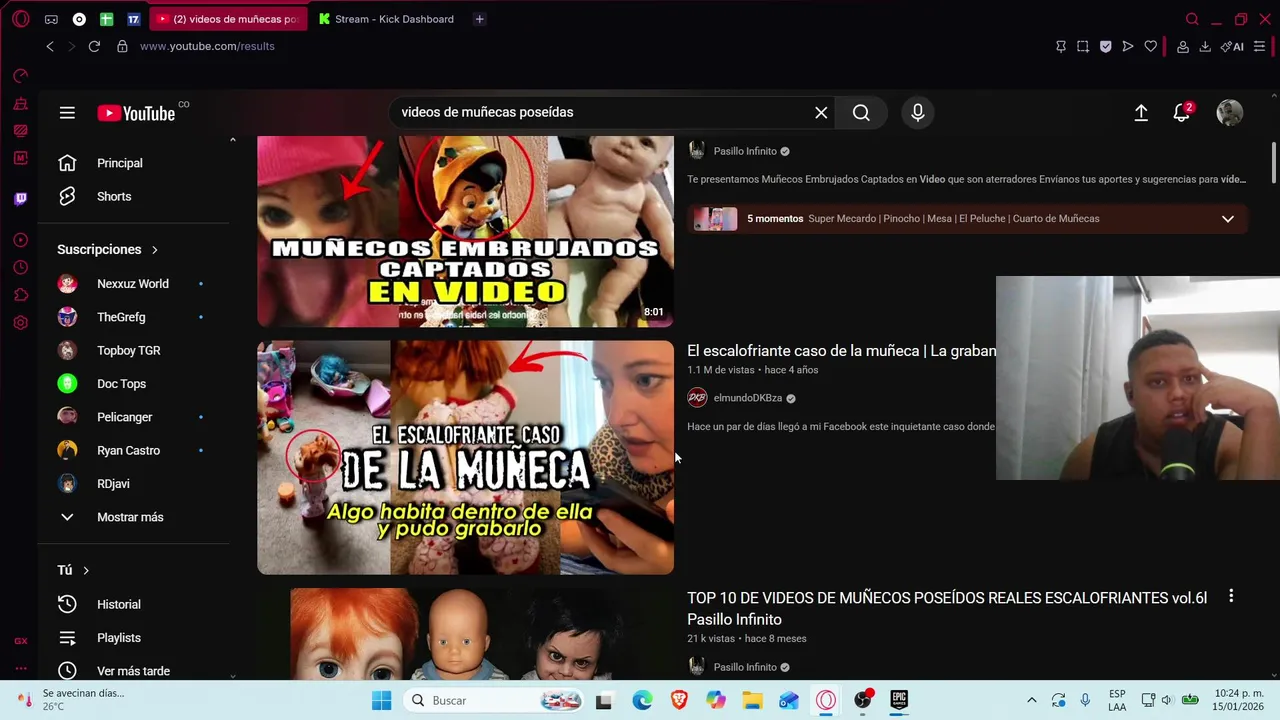Open GX Control speedometer in sidebar

(x=20, y=75)
